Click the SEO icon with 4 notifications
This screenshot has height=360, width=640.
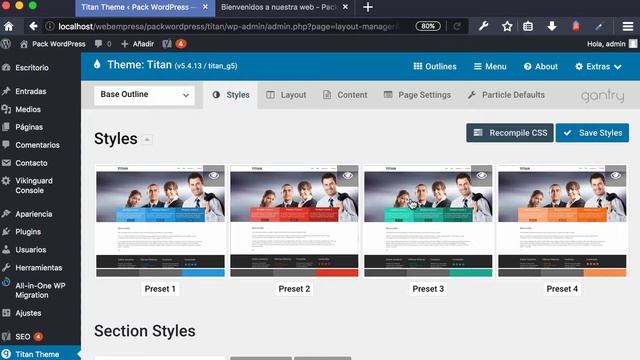[174, 44]
